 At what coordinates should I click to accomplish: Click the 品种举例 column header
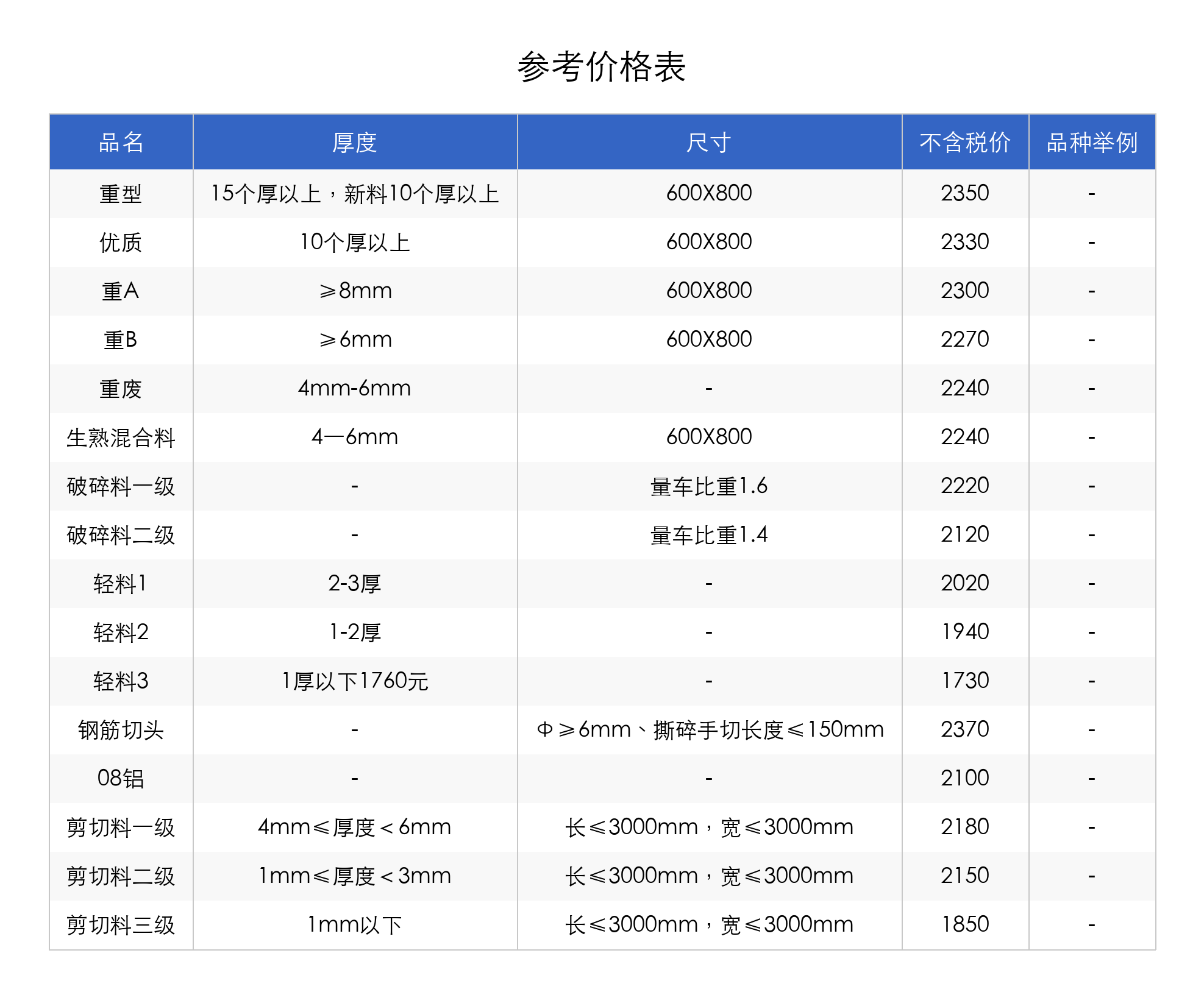(x=1091, y=143)
